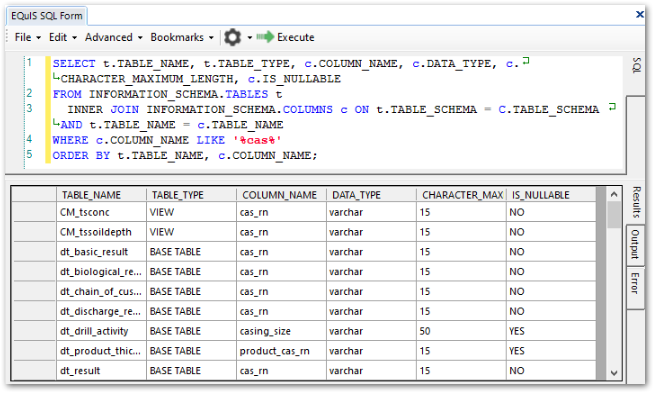Open the Edit menu

tap(63, 38)
